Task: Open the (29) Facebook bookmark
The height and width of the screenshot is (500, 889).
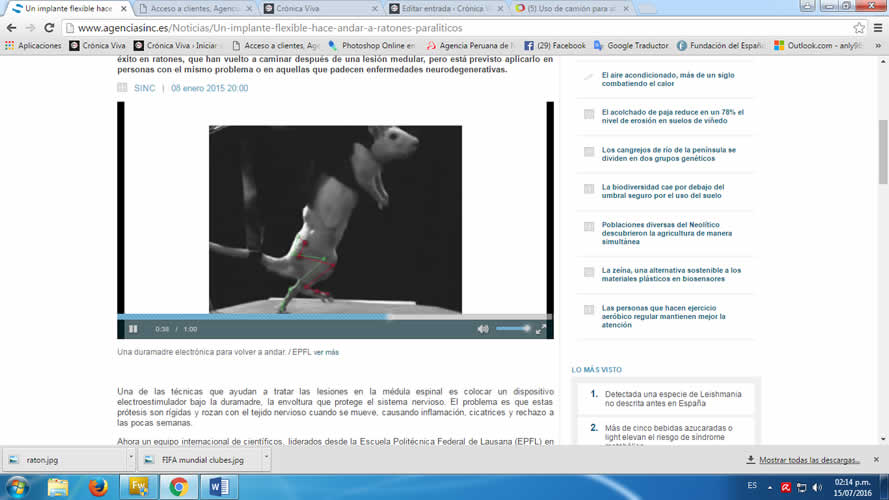Action: (x=554, y=45)
